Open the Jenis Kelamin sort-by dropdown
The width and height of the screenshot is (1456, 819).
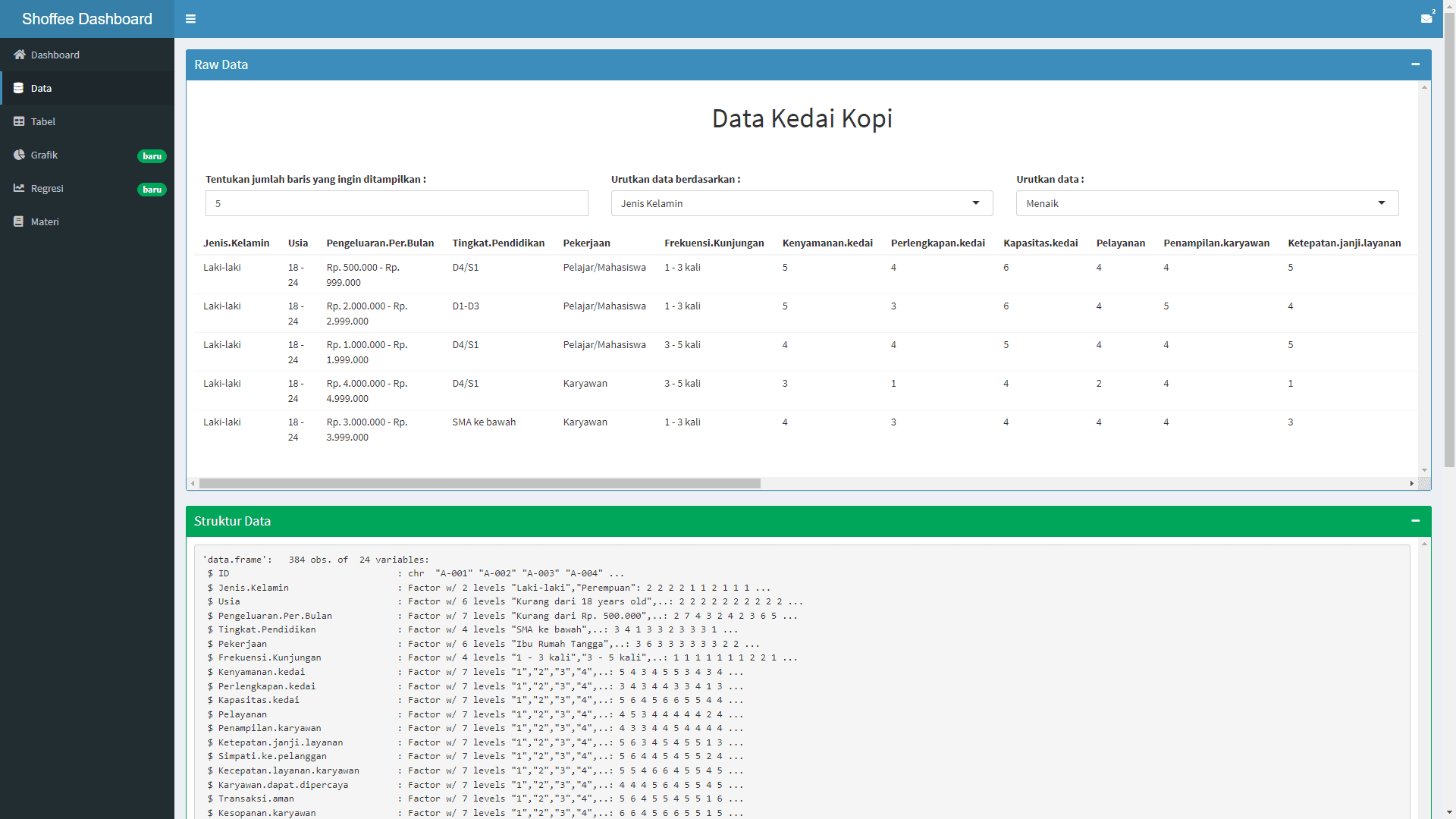pyautogui.click(x=802, y=203)
